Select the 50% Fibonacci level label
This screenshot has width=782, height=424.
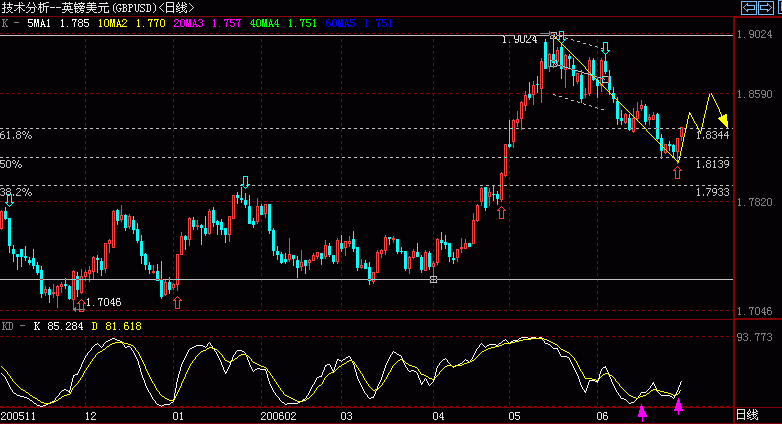(x=11, y=164)
